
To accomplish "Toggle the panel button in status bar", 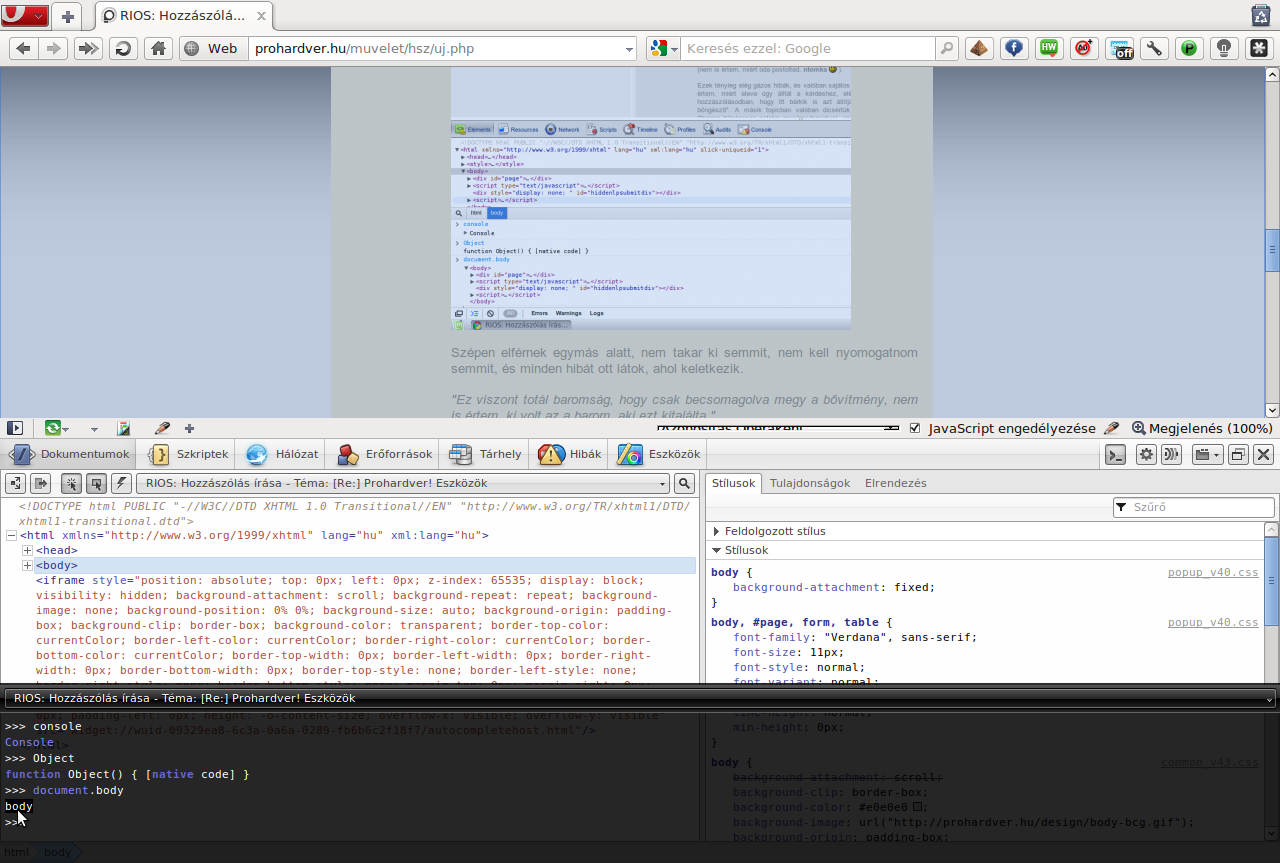I will point(15,428).
